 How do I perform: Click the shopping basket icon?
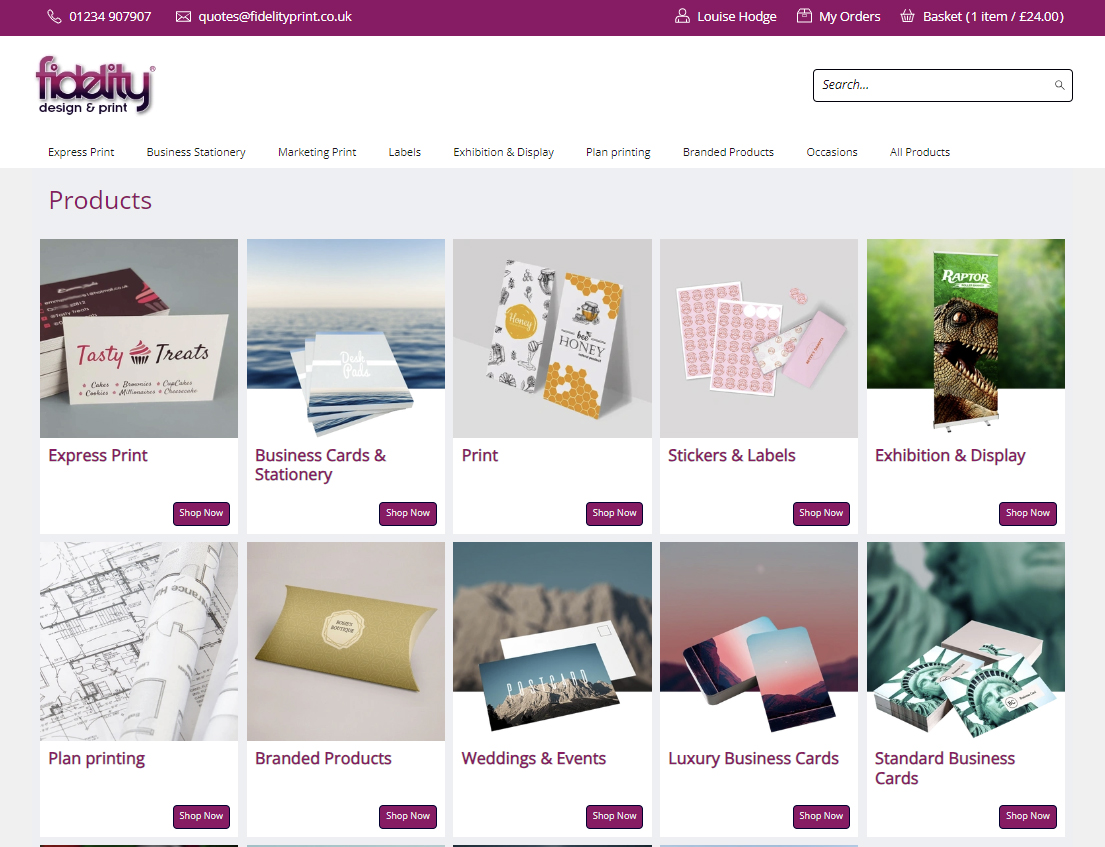point(908,16)
